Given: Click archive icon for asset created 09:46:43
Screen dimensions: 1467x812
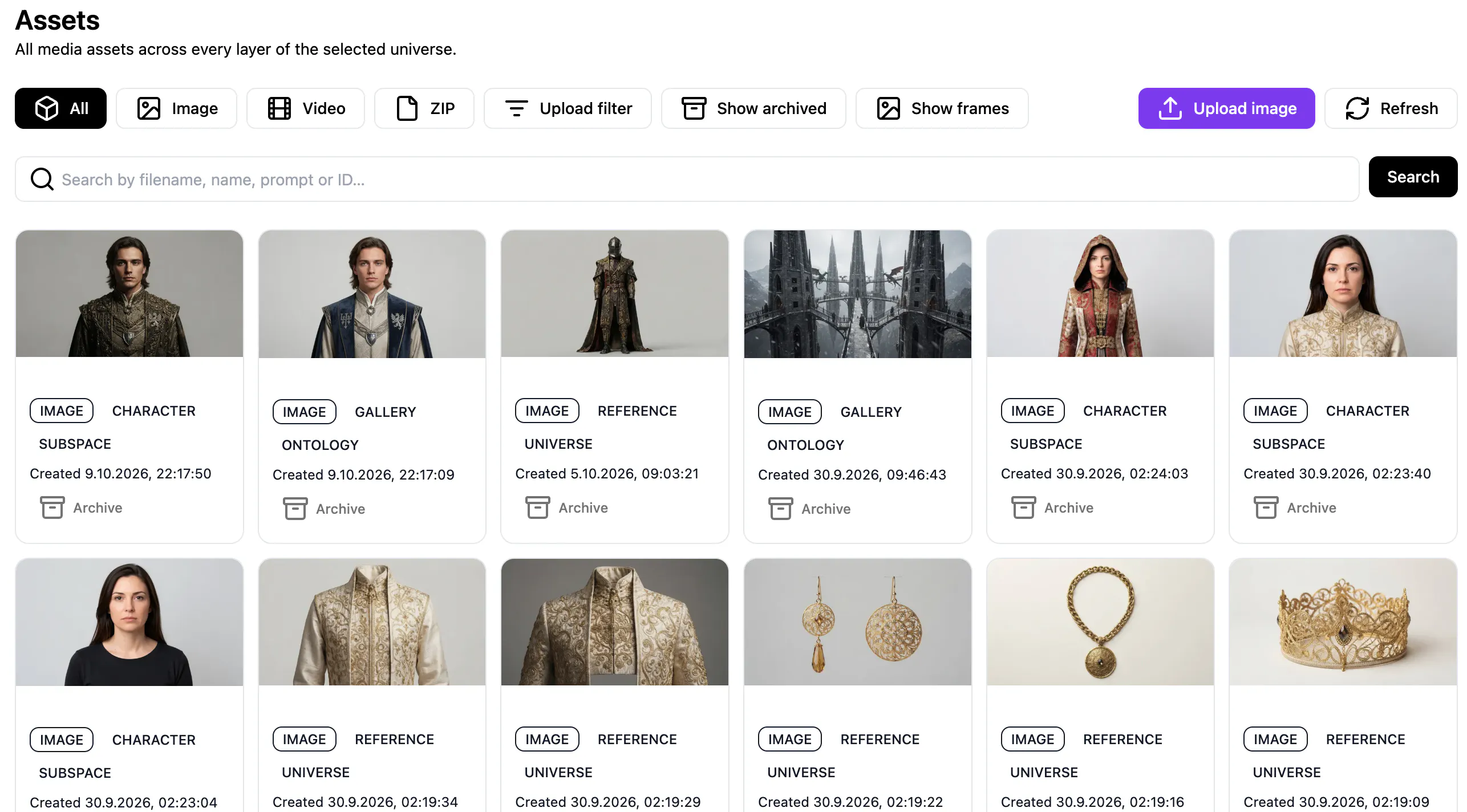Looking at the screenshot, I should click(780, 509).
